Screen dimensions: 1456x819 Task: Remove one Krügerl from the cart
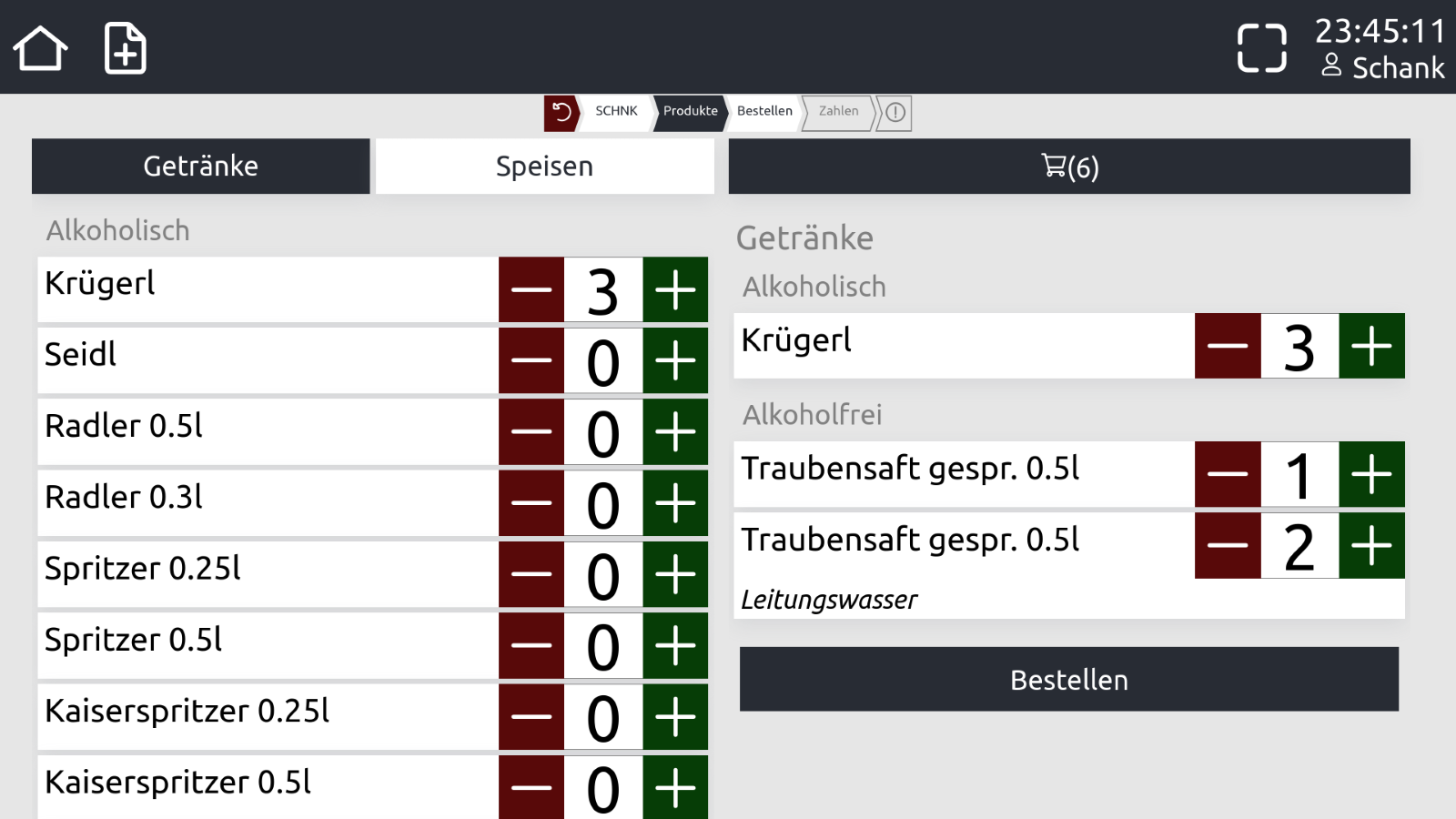click(1228, 346)
